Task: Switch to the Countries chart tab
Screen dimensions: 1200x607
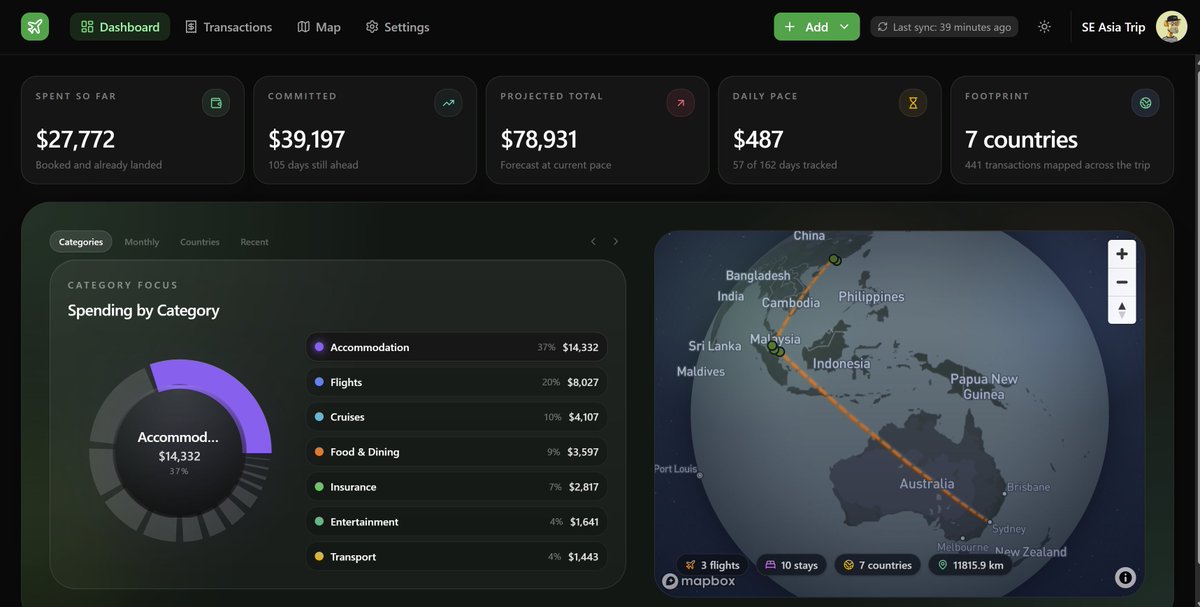Action: pos(200,242)
